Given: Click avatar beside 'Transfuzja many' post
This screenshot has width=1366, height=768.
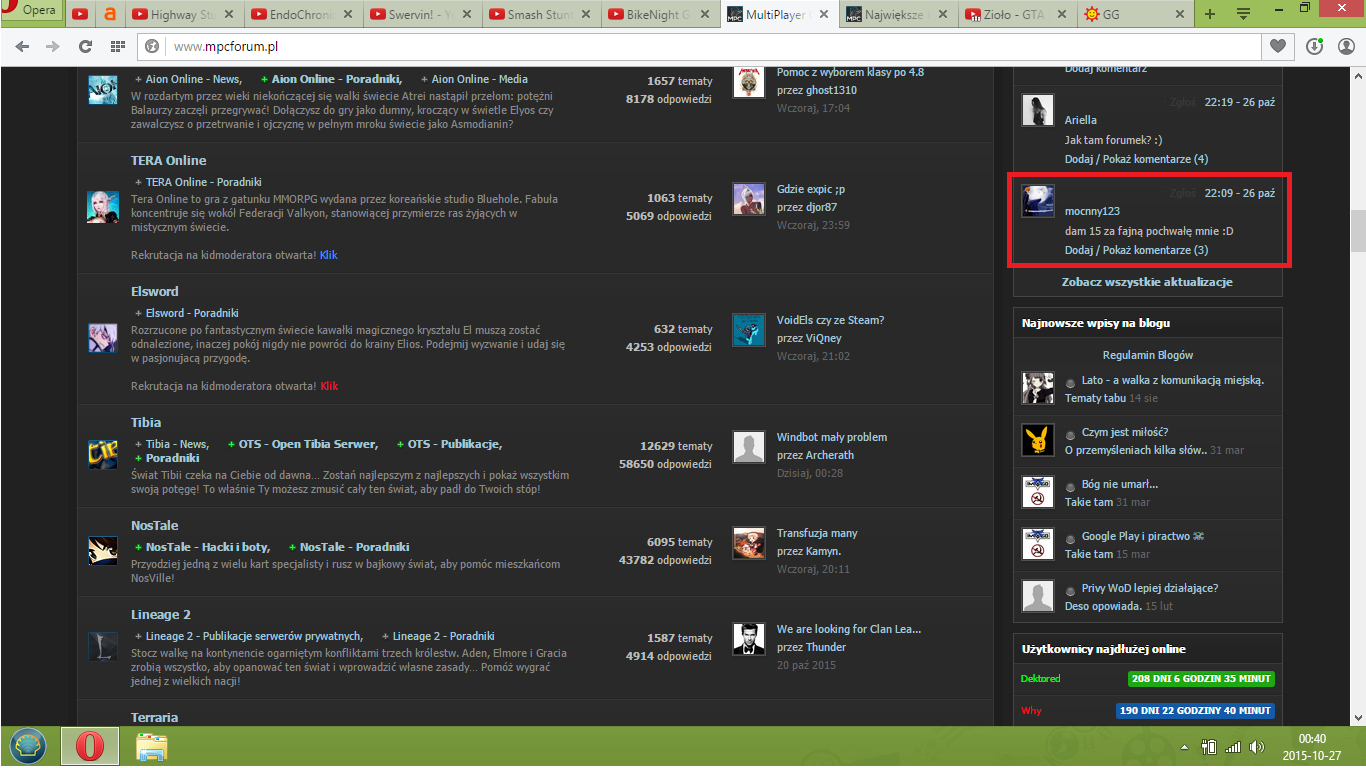Looking at the screenshot, I should [x=749, y=542].
